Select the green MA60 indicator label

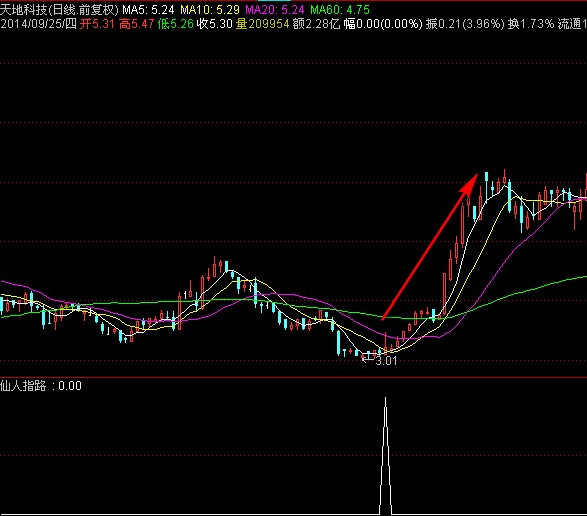click(x=340, y=10)
